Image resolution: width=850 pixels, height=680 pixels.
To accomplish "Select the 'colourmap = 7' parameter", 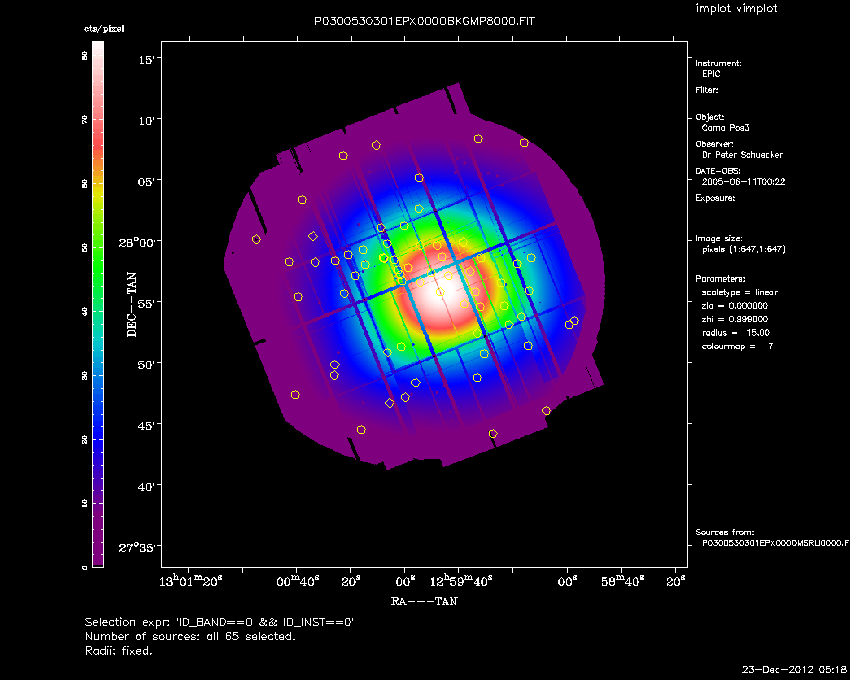I will coord(738,347).
